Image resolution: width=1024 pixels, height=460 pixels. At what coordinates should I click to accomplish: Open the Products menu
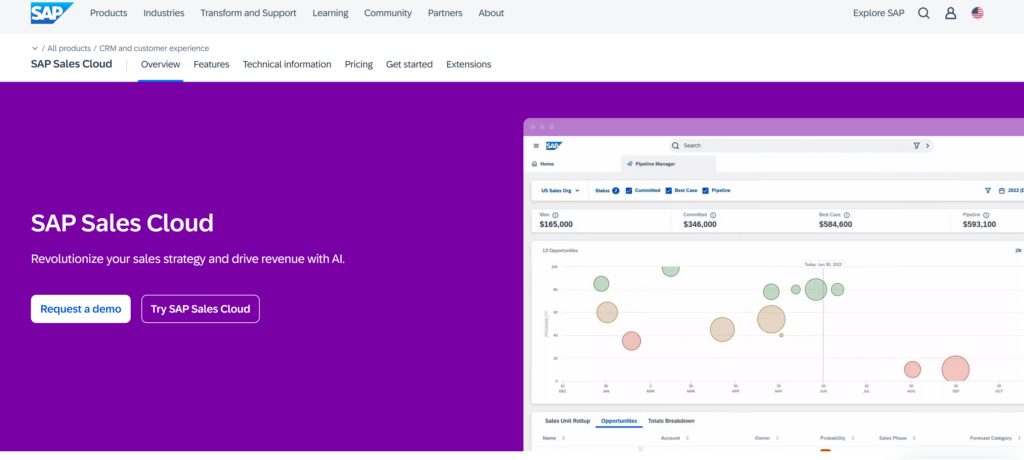(108, 13)
